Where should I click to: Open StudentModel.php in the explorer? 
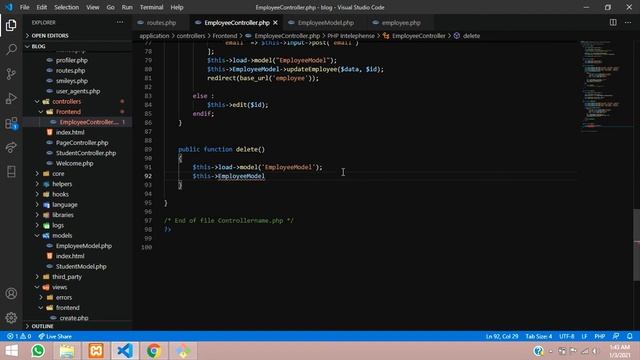pos(81,267)
